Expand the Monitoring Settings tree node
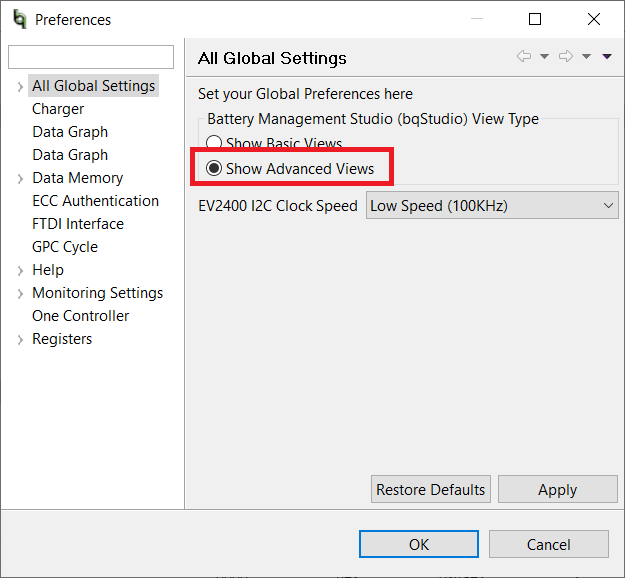625x578 pixels. (20, 294)
